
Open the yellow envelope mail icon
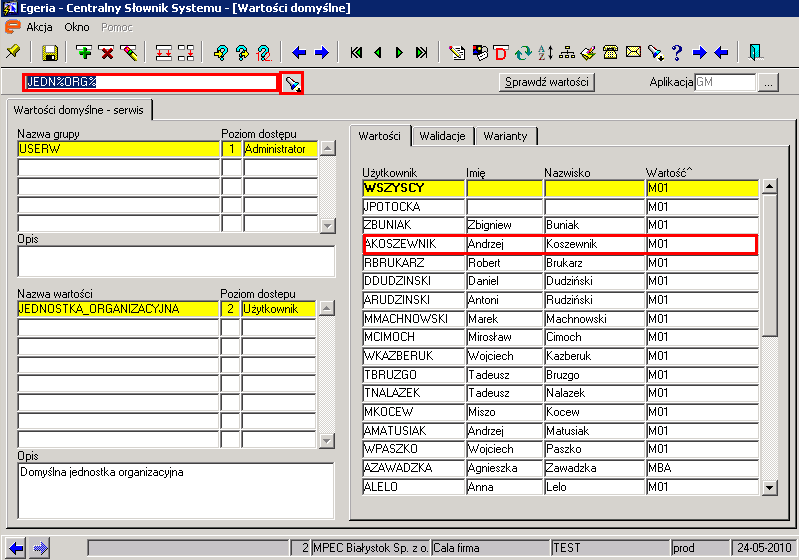tap(633, 52)
